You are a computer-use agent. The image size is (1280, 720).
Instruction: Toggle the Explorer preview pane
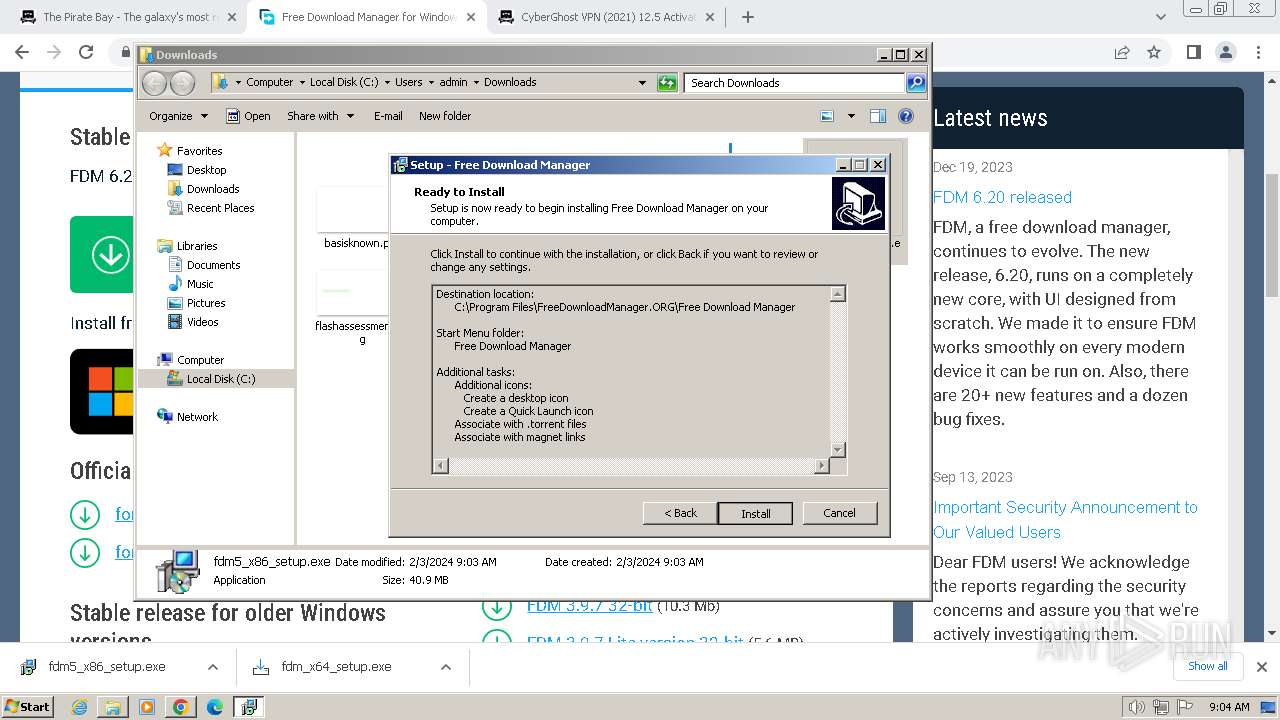pyautogui.click(x=878, y=116)
